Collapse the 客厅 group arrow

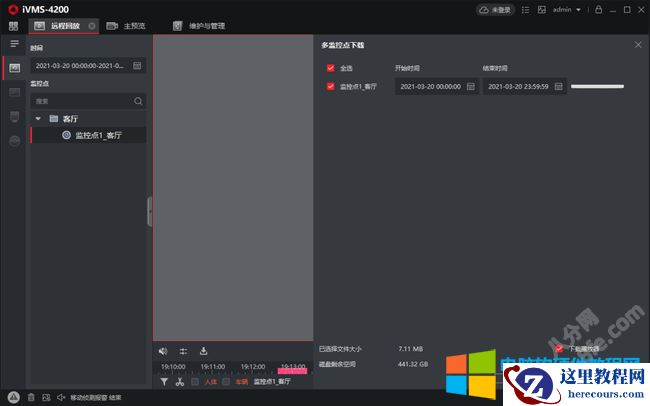click(x=38, y=119)
